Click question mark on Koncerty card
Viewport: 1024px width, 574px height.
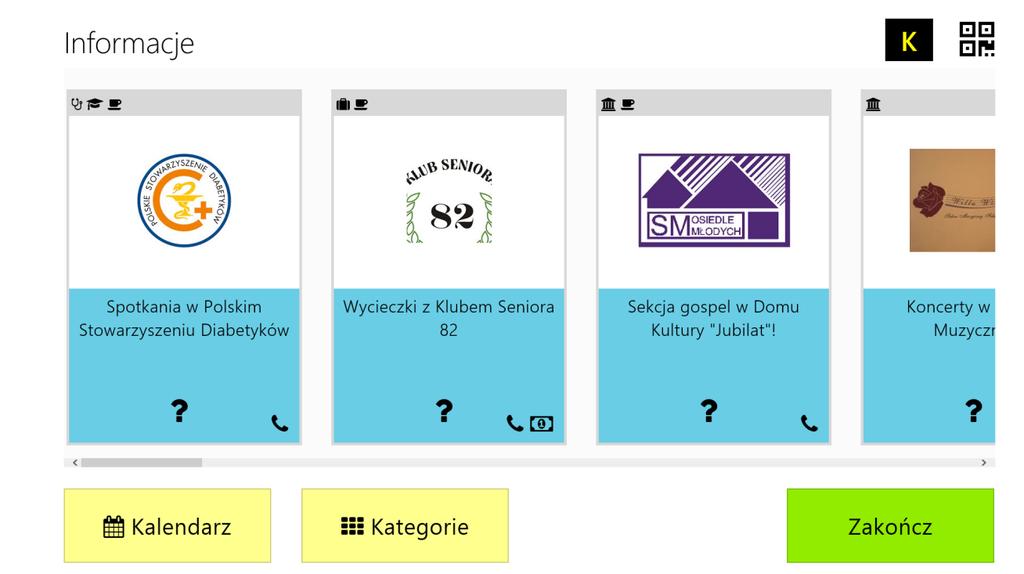pyautogui.click(x=974, y=411)
